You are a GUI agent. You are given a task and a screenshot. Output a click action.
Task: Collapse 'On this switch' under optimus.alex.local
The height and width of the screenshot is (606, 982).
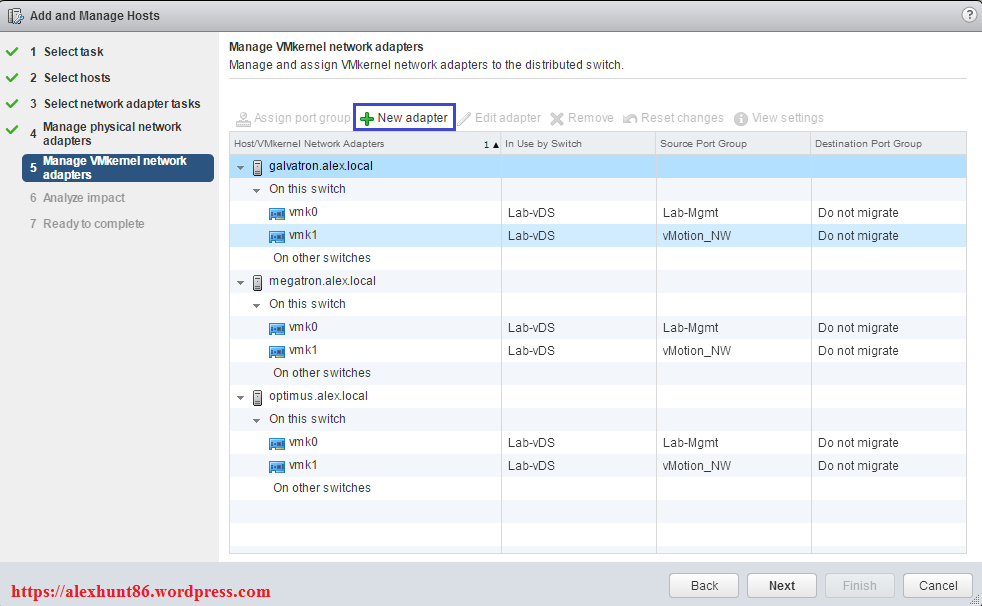(257, 420)
